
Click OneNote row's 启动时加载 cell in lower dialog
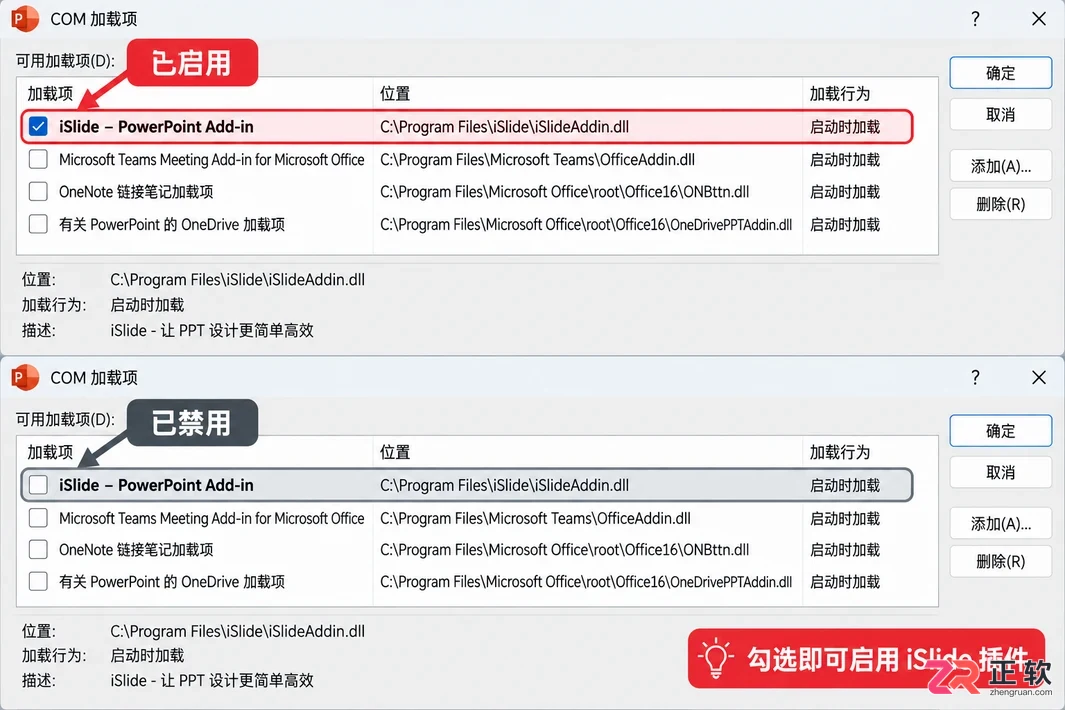(845, 549)
